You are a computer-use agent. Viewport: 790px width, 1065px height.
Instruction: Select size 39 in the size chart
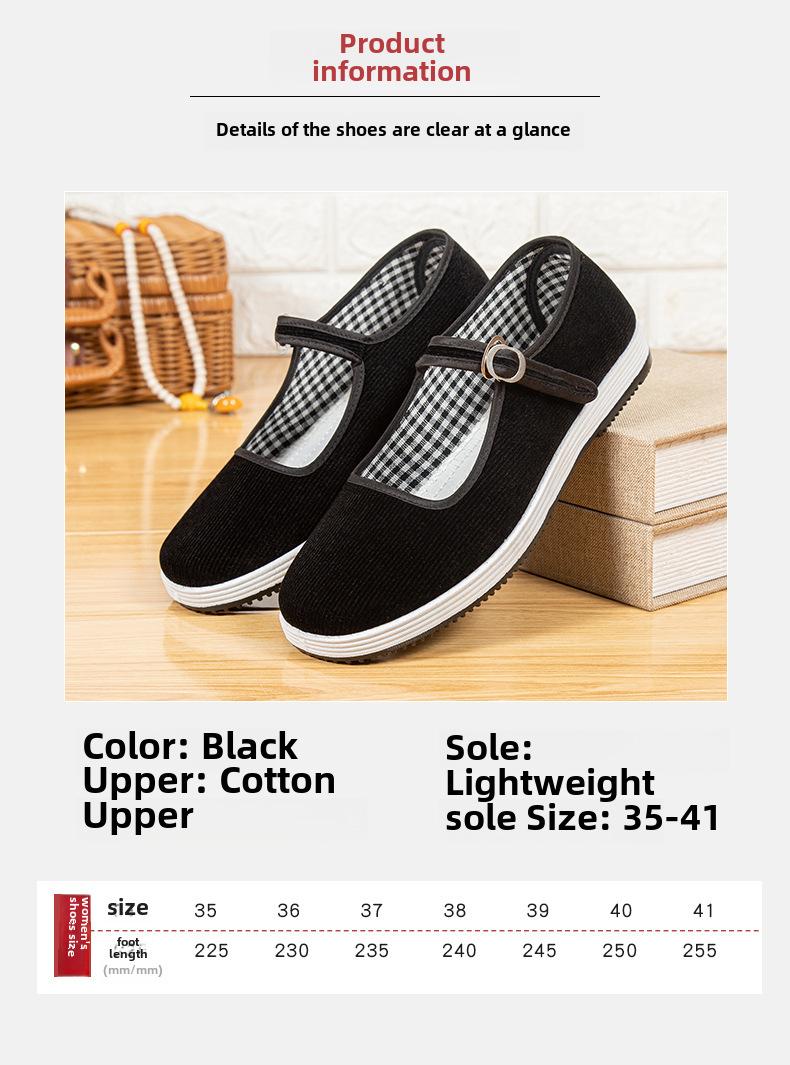[538, 910]
